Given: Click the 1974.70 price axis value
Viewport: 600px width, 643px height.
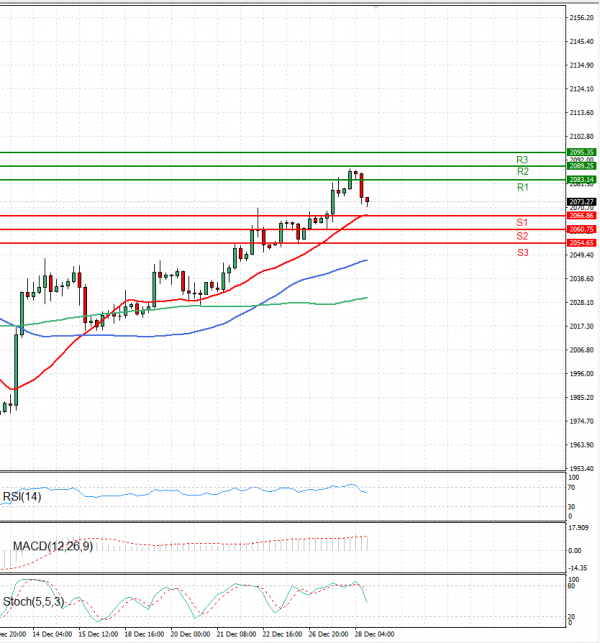Looking at the screenshot, I should click(x=582, y=421).
